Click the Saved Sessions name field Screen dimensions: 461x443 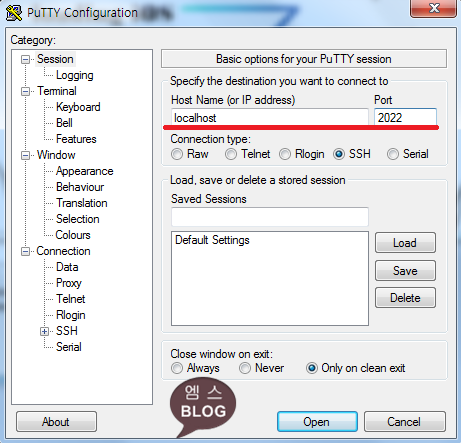[270, 217]
